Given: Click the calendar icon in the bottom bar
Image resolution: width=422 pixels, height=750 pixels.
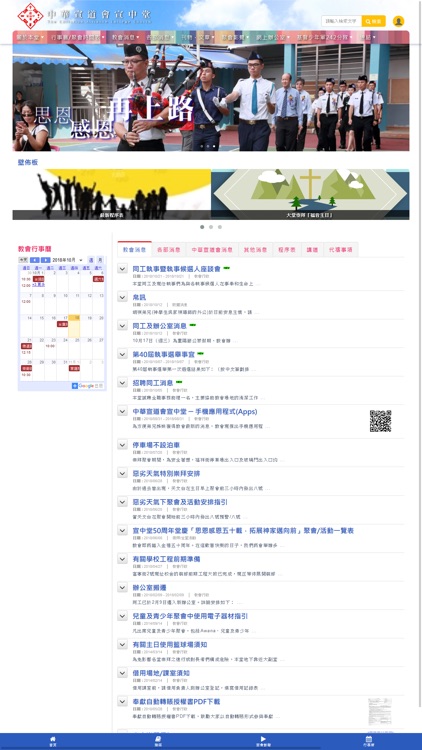Looking at the screenshot, I should (368, 741).
